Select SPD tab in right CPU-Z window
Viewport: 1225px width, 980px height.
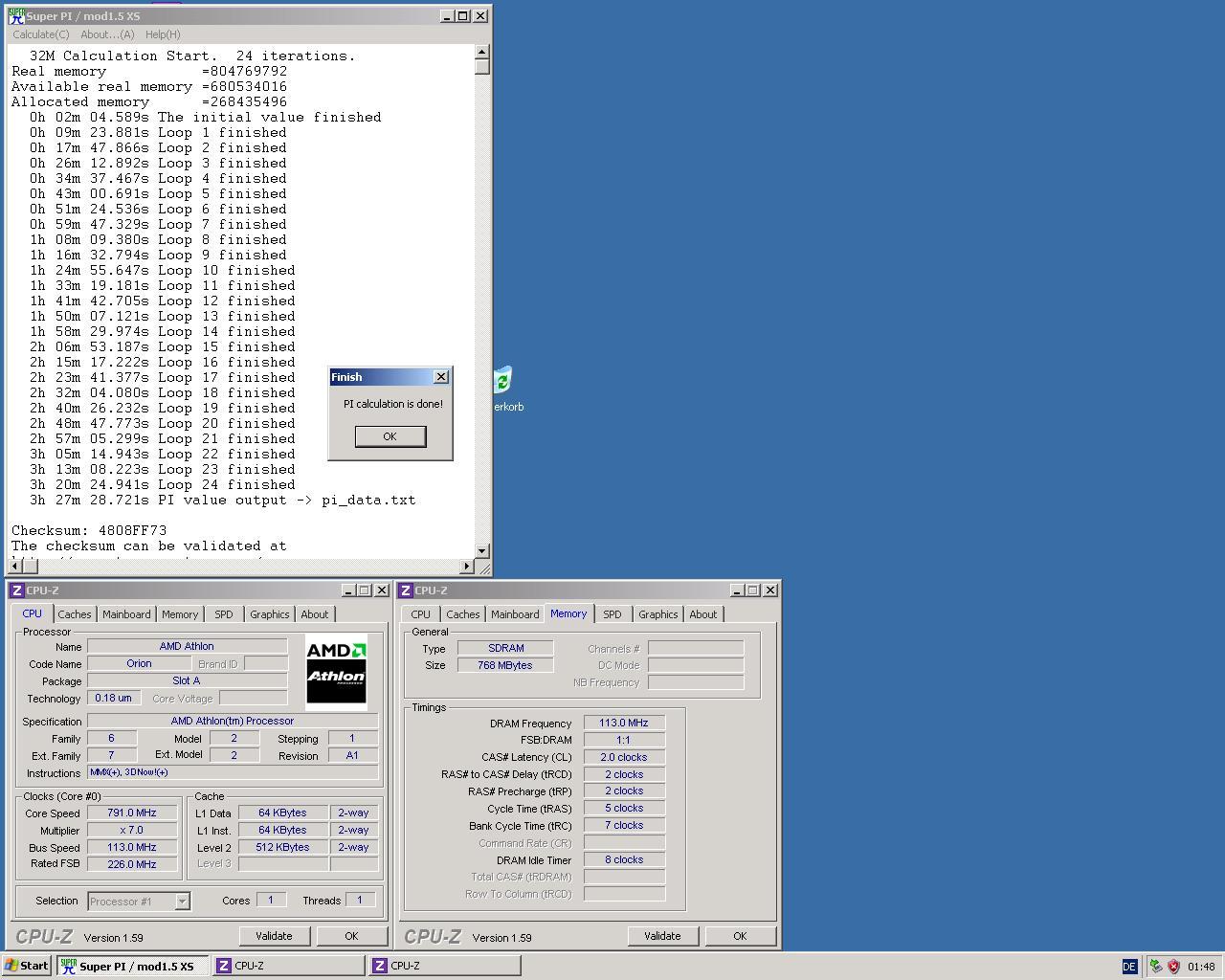tap(612, 614)
